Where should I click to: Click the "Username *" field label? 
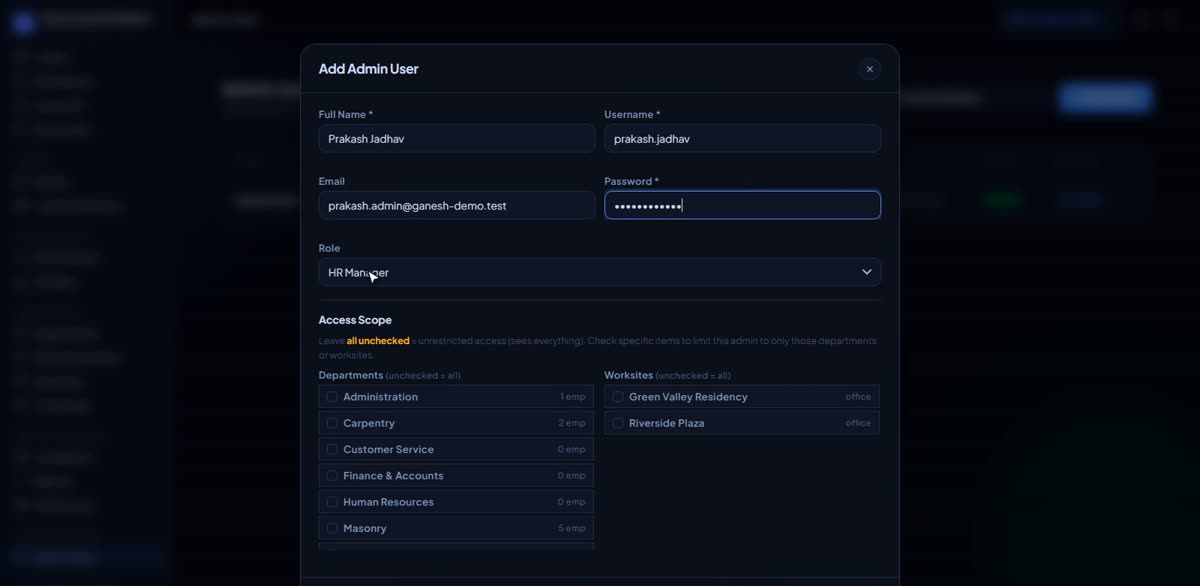coord(633,115)
